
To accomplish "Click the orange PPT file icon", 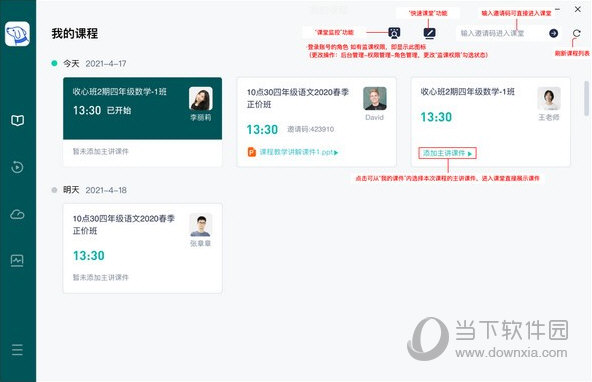I will point(251,152).
